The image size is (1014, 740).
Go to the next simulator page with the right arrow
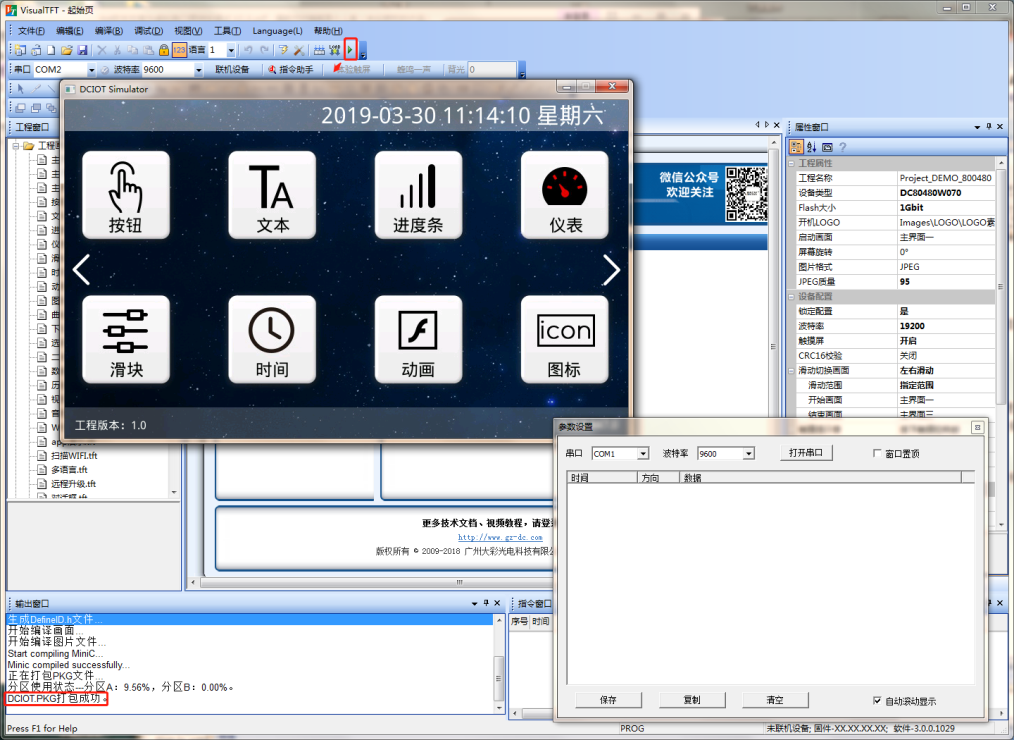[611, 270]
